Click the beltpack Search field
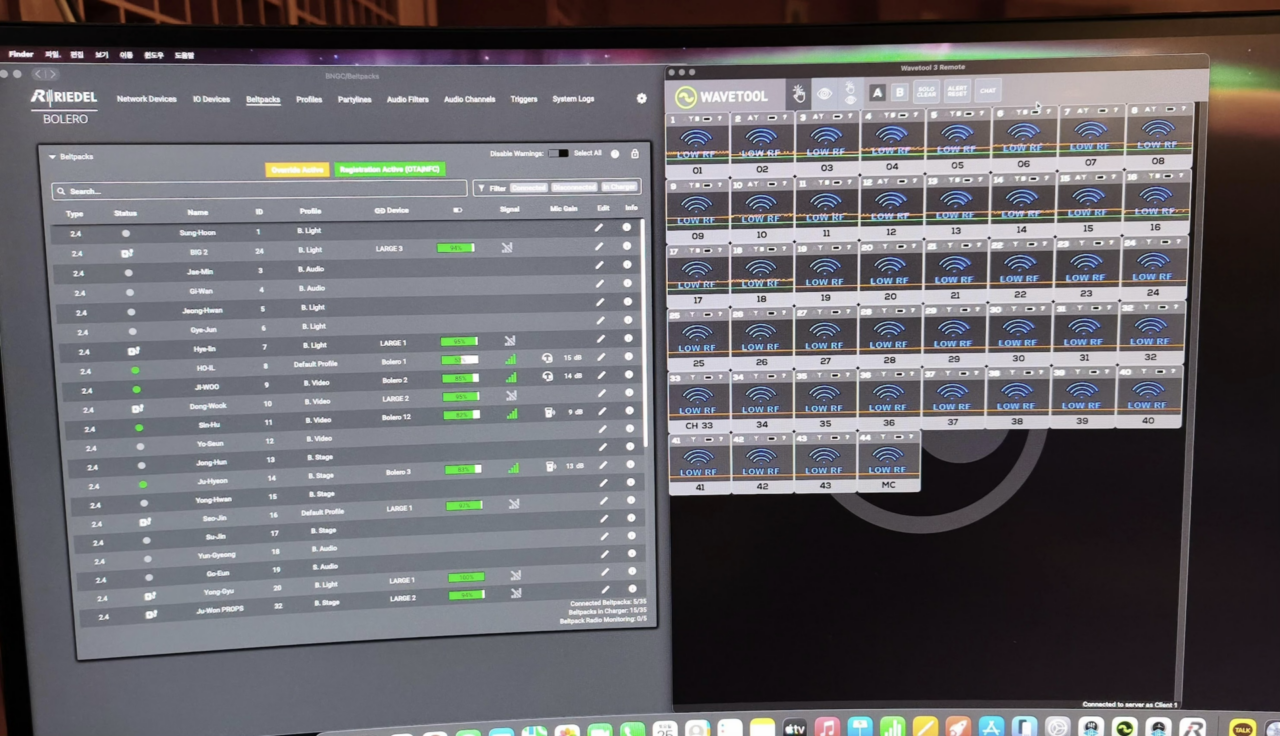 tap(260, 190)
